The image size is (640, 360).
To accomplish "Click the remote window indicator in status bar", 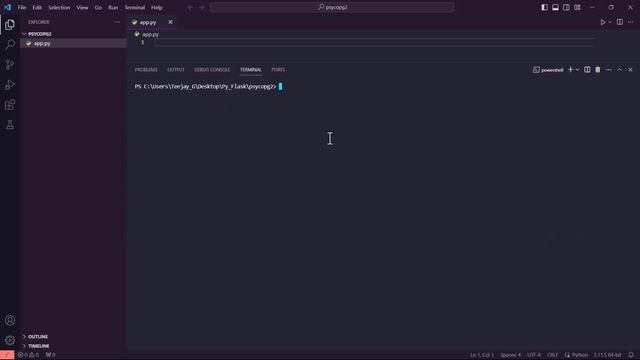I will click(7, 355).
